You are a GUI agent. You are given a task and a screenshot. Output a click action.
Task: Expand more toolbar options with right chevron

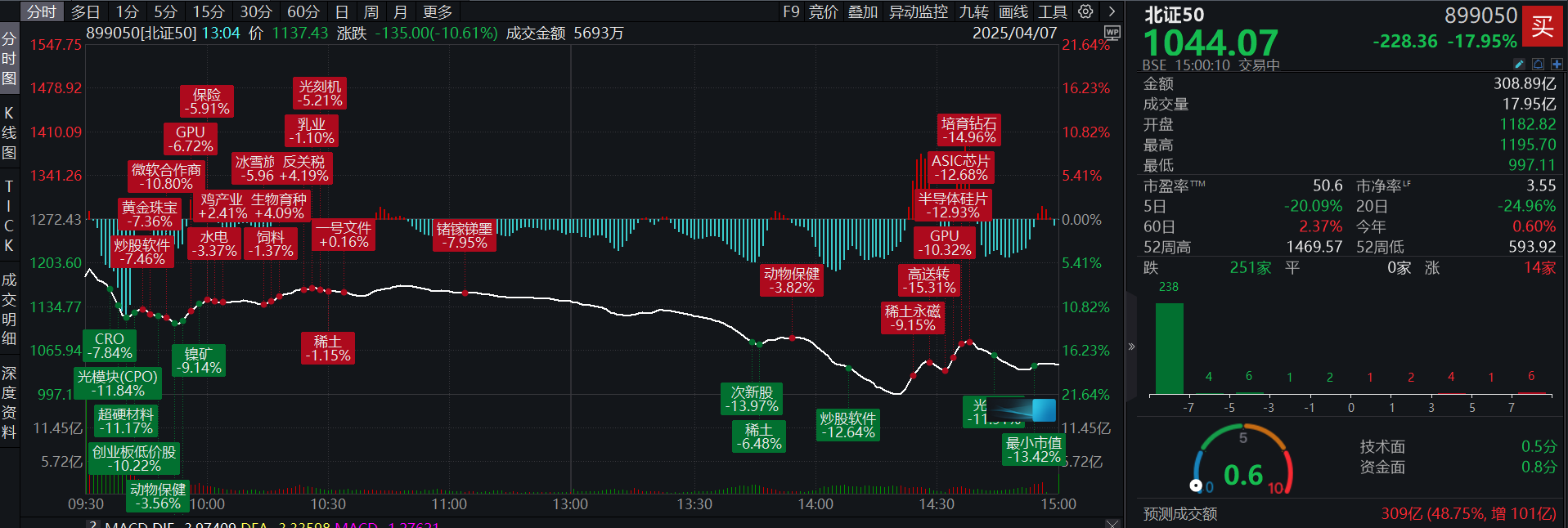1112,11
